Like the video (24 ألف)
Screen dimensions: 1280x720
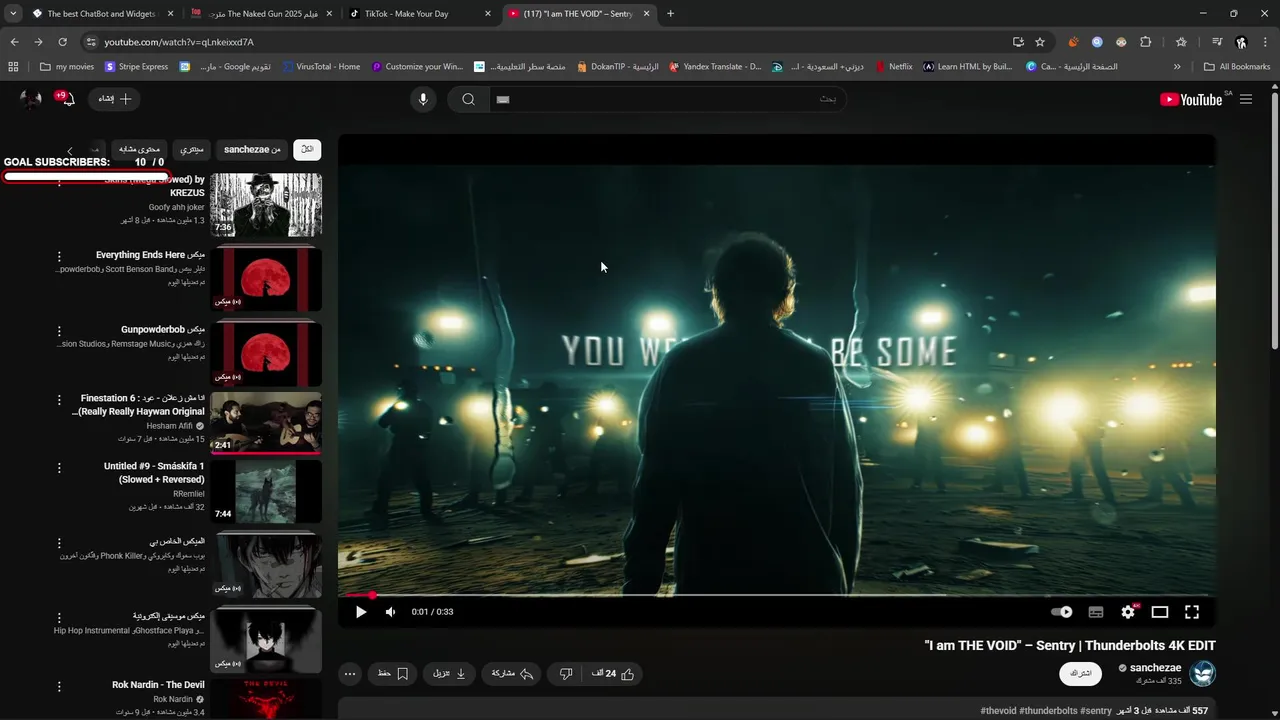click(613, 674)
